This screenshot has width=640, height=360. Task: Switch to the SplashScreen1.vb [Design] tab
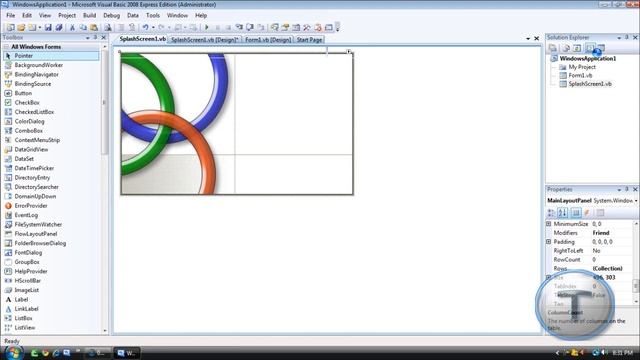pos(204,40)
